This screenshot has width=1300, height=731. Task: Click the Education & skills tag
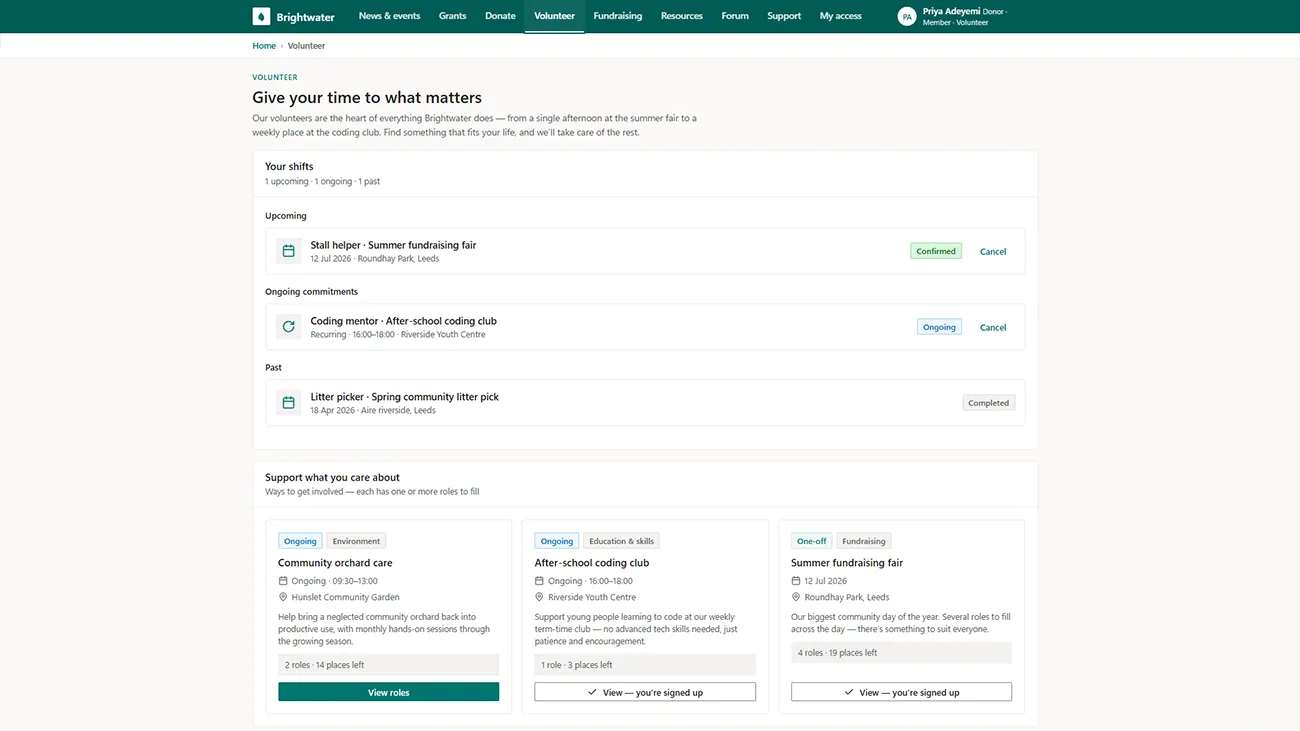(x=621, y=541)
